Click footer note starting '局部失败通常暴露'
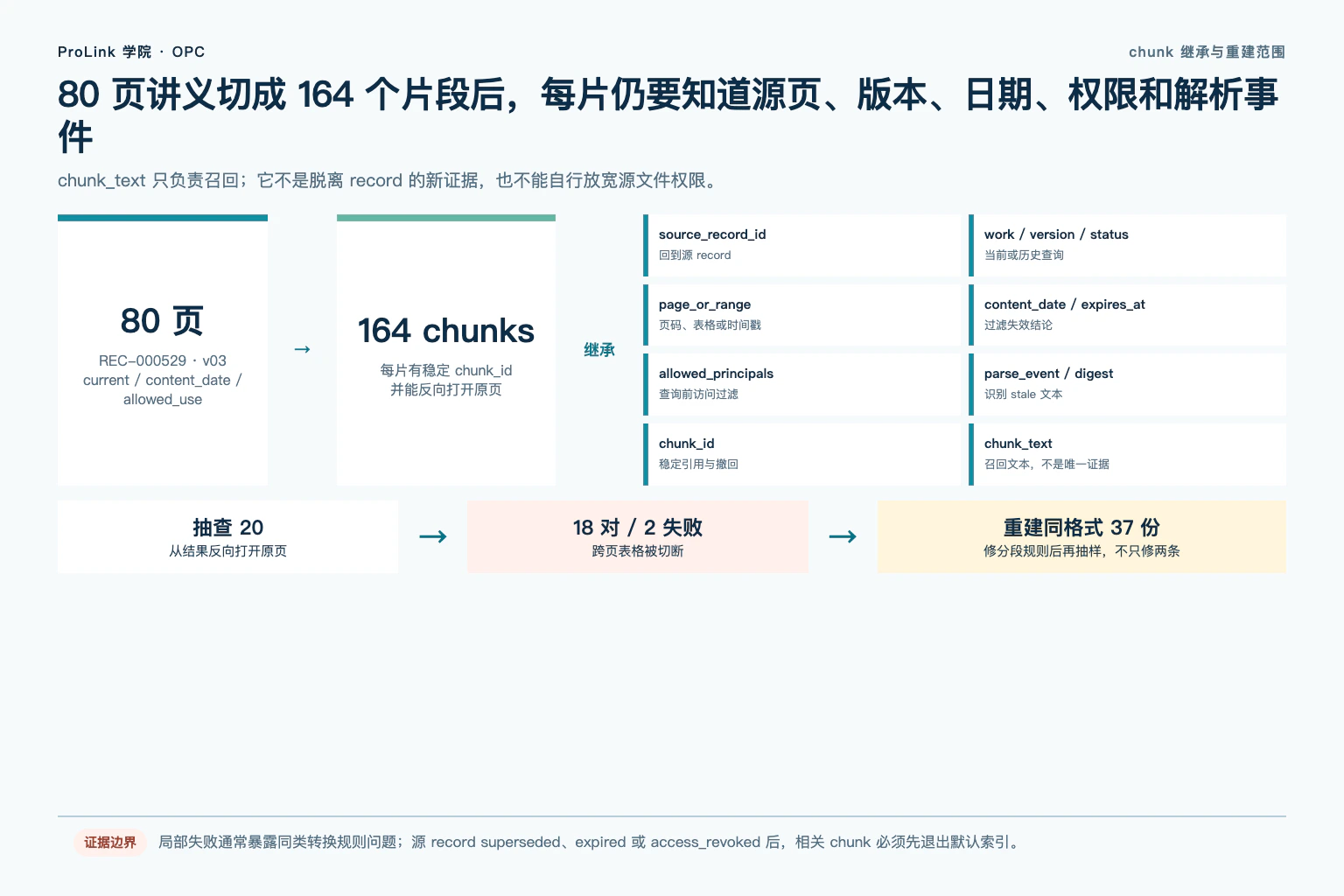The image size is (1344, 896). point(589,843)
